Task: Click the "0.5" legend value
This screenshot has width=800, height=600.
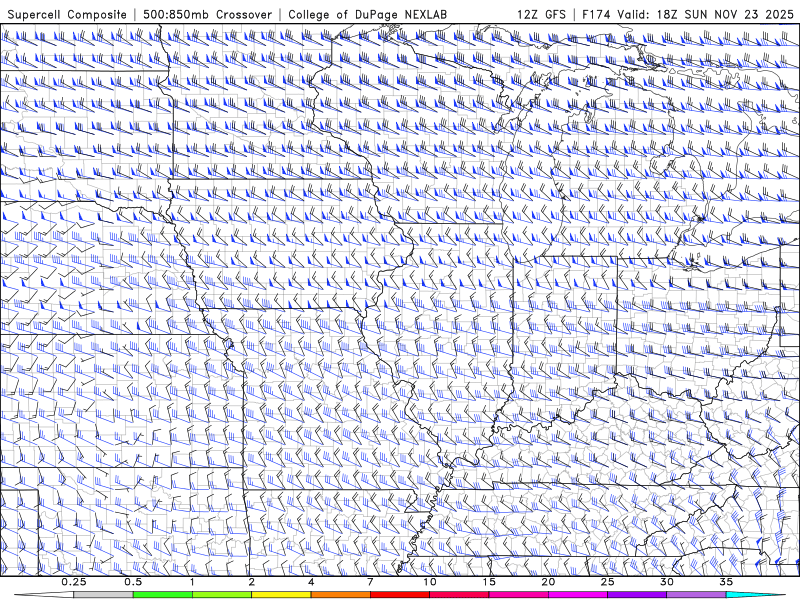Action: coord(133,582)
